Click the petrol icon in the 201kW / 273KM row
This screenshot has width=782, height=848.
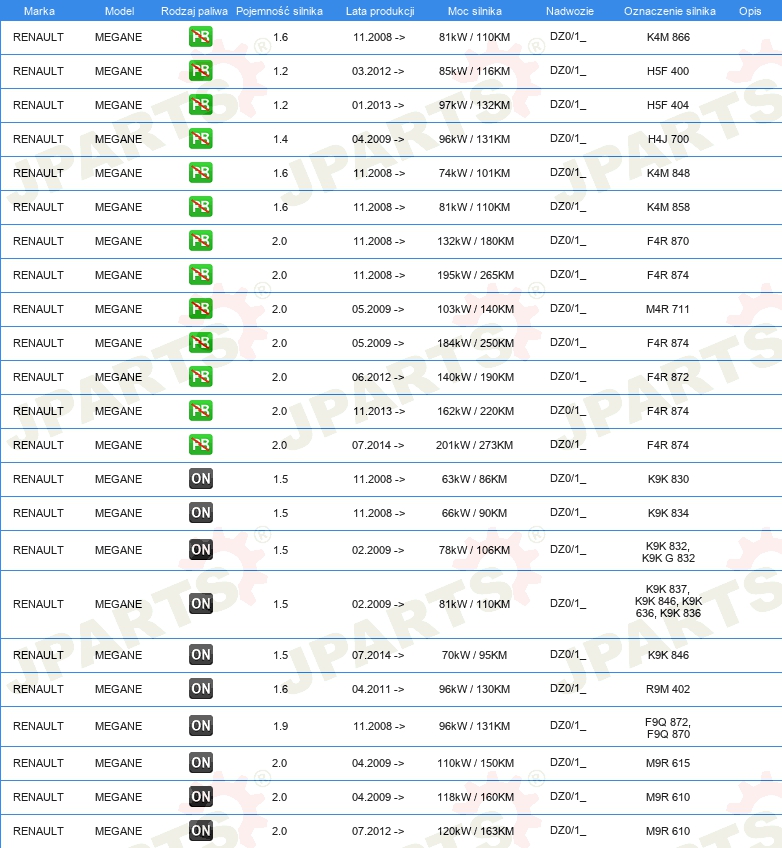click(x=201, y=445)
